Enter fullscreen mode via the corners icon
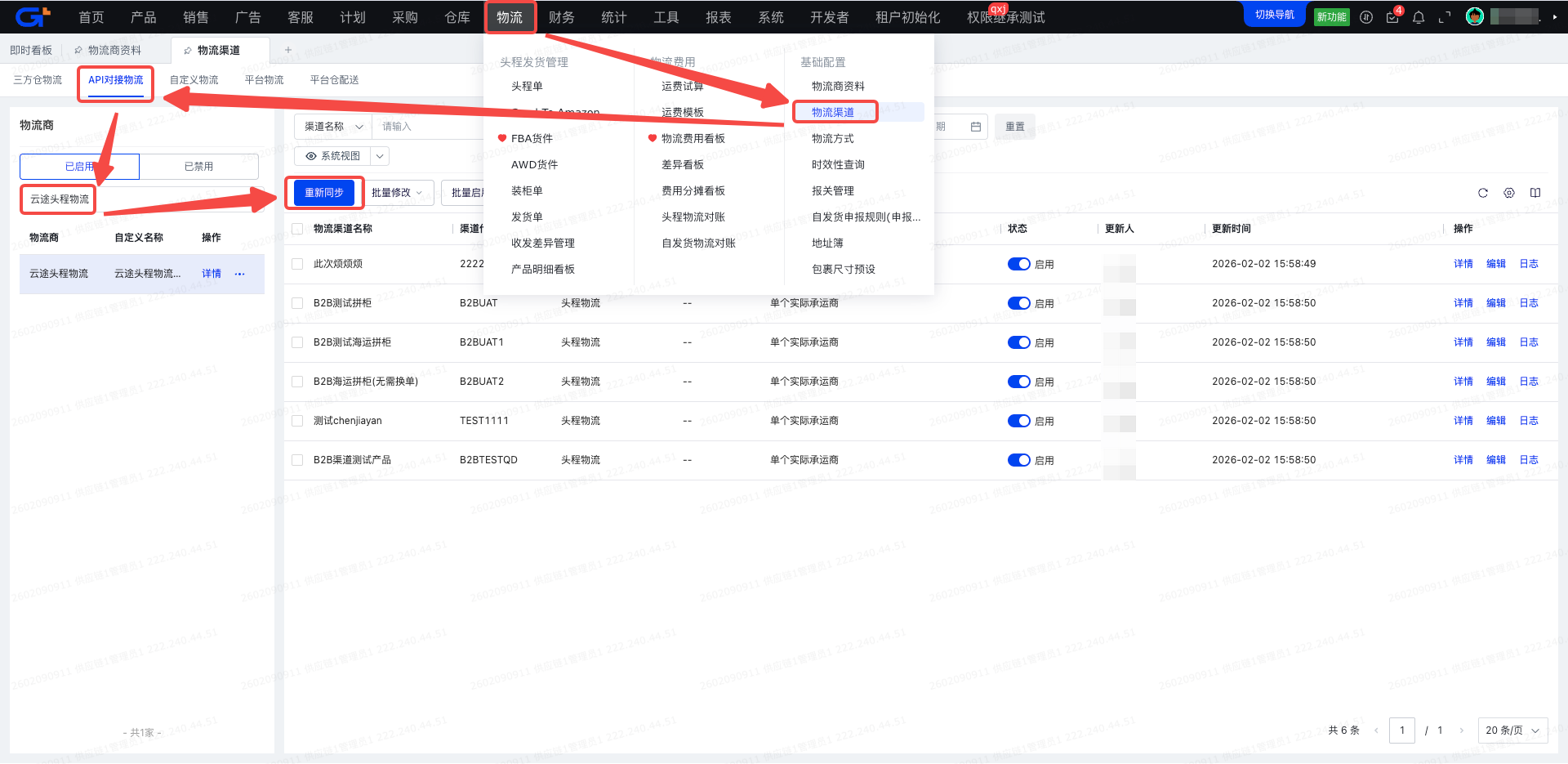 pos(1445,17)
